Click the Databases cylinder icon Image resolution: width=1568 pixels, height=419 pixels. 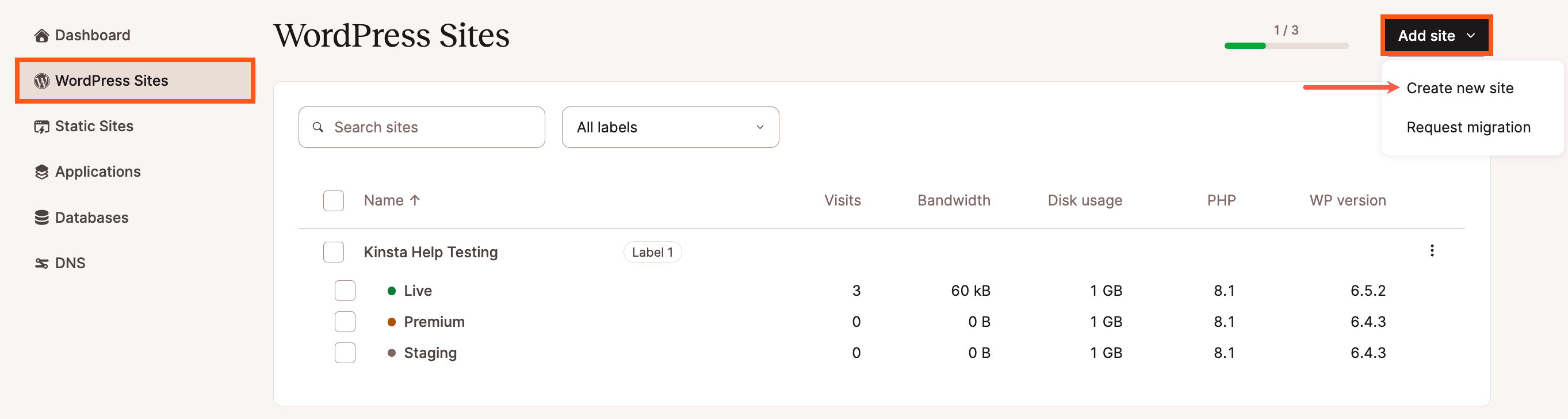click(x=41, y=218)
